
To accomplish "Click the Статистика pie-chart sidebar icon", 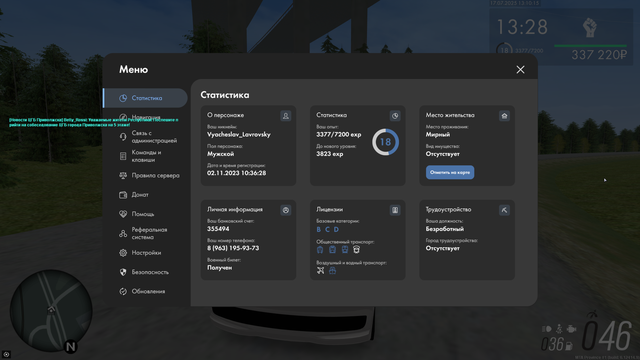I will 123,98.
